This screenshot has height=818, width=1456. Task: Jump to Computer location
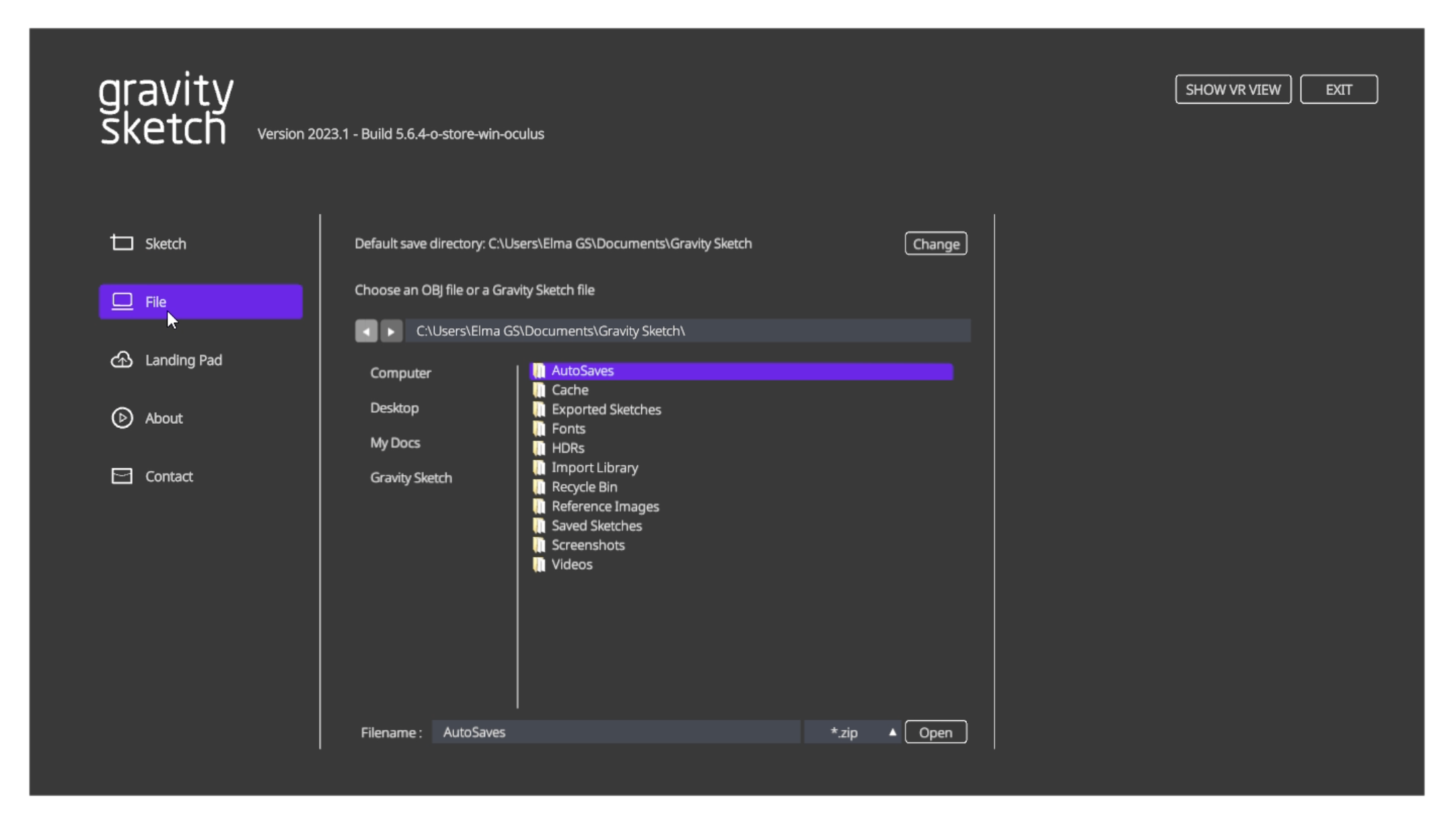click(400, 373)
